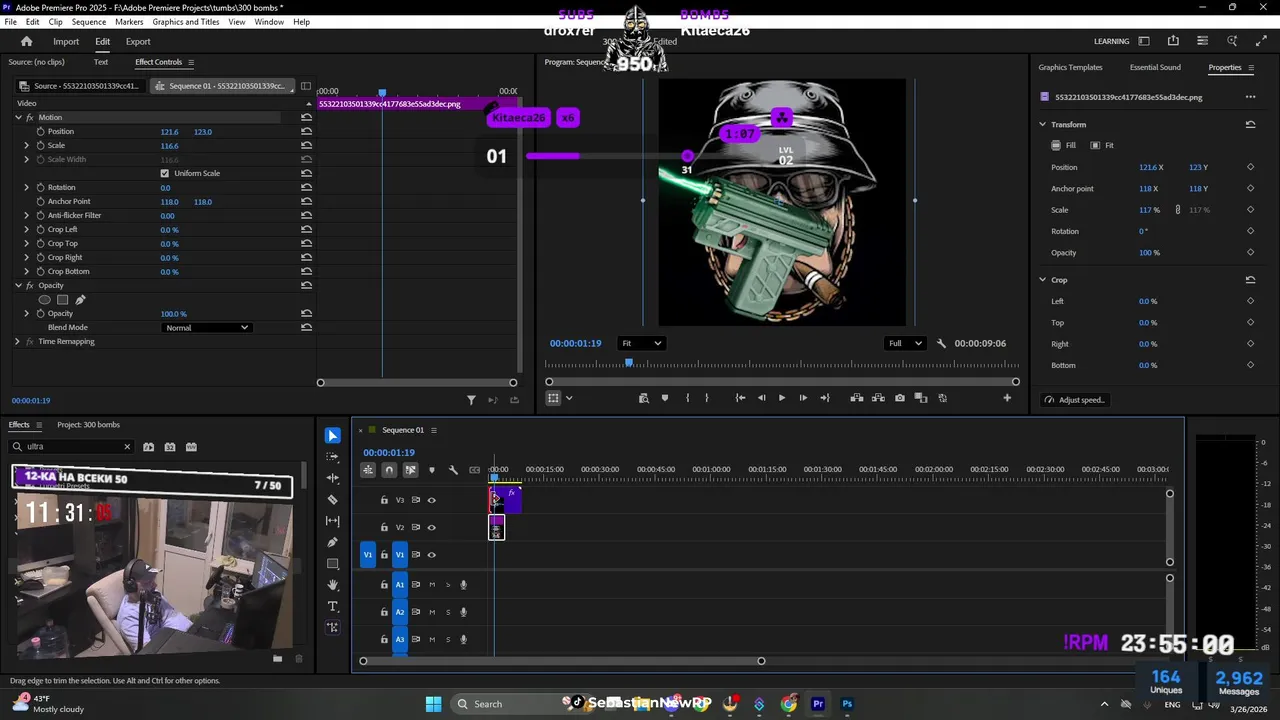Expand Time Remapping effect
The image size is (1280, 720).
click(17, 341)
